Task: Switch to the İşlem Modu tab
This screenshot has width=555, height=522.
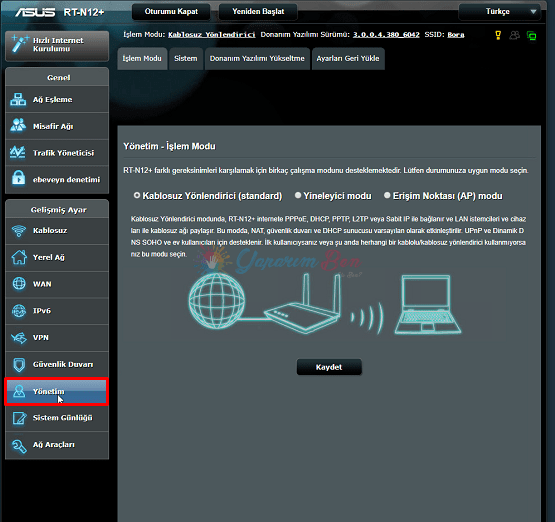Action: [142, 58]
